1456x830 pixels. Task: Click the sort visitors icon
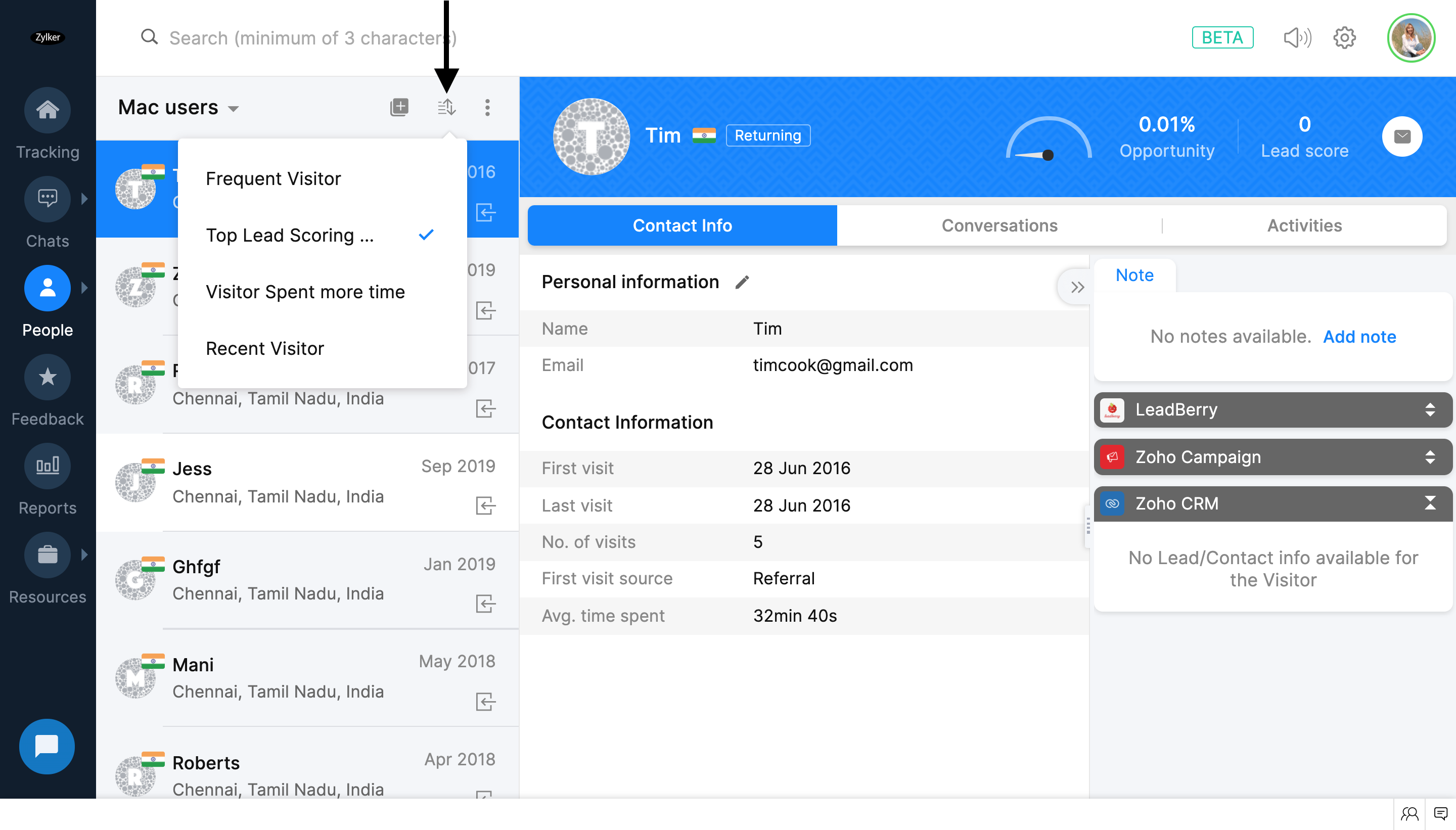tap(446, 107)
